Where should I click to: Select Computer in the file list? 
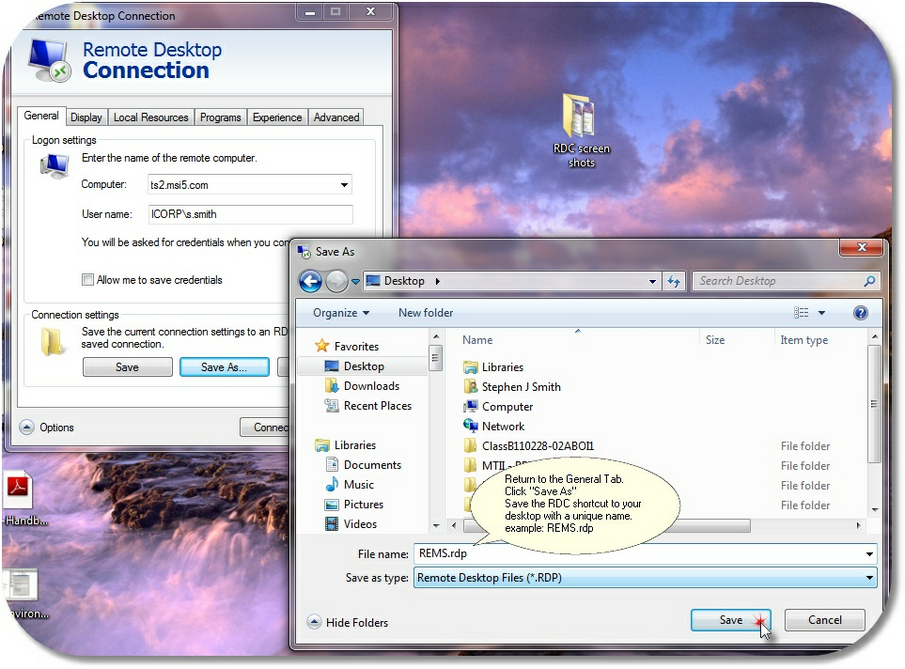click(505, 406)
